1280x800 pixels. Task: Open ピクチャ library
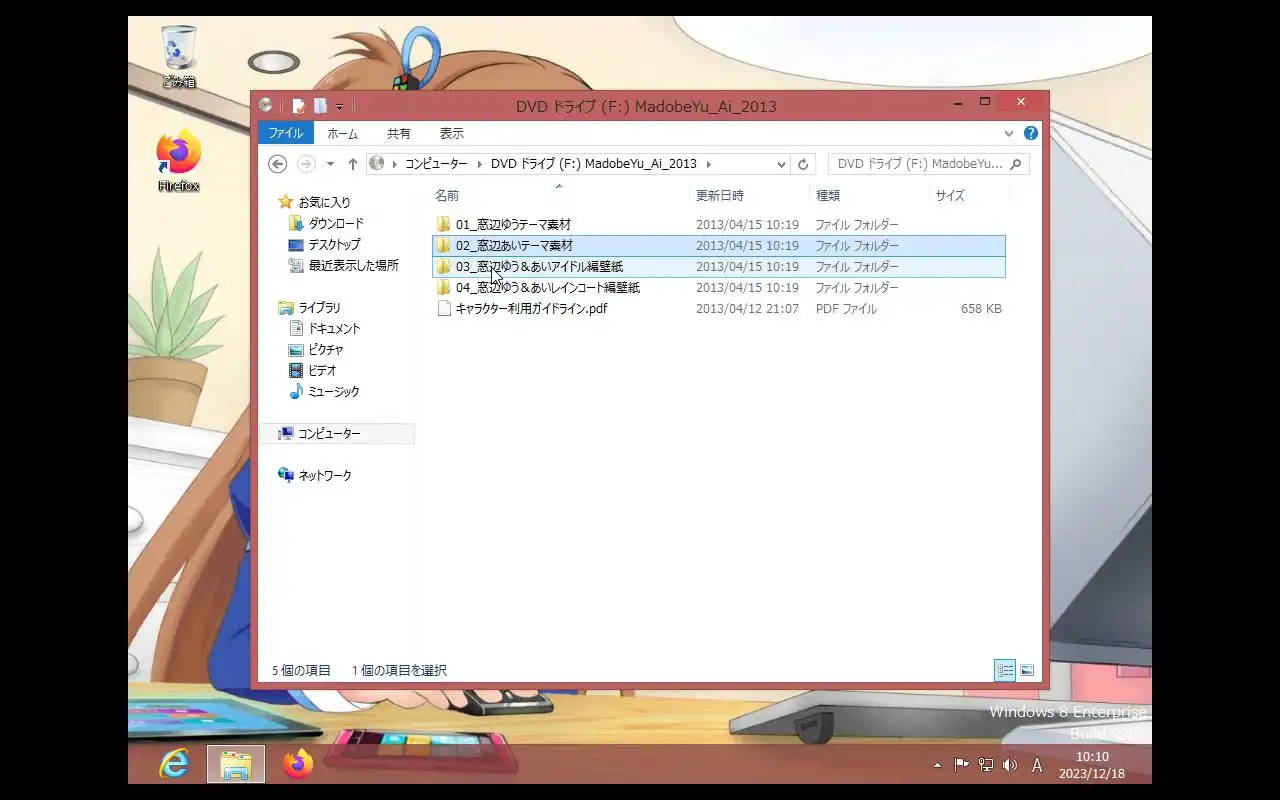(316, 350)
